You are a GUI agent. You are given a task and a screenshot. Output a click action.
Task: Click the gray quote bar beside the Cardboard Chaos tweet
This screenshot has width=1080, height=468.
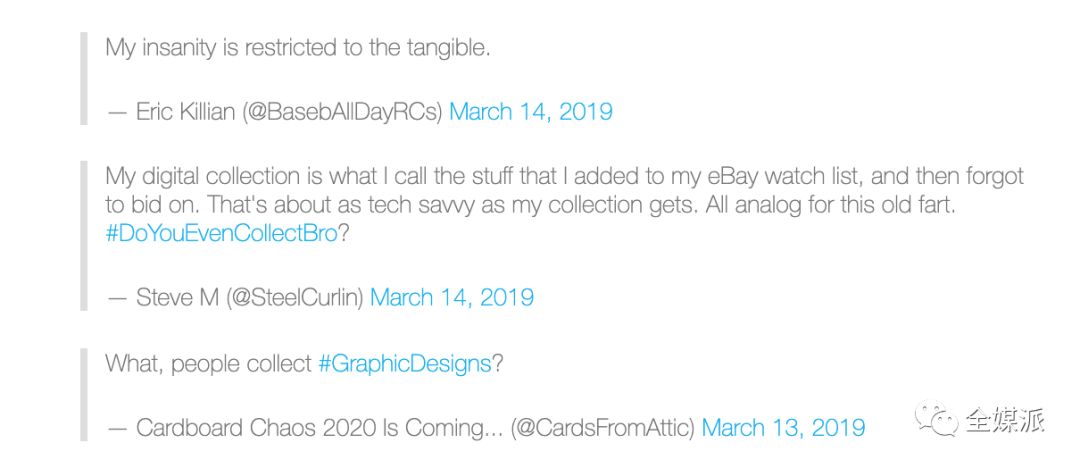pos(84,395)
